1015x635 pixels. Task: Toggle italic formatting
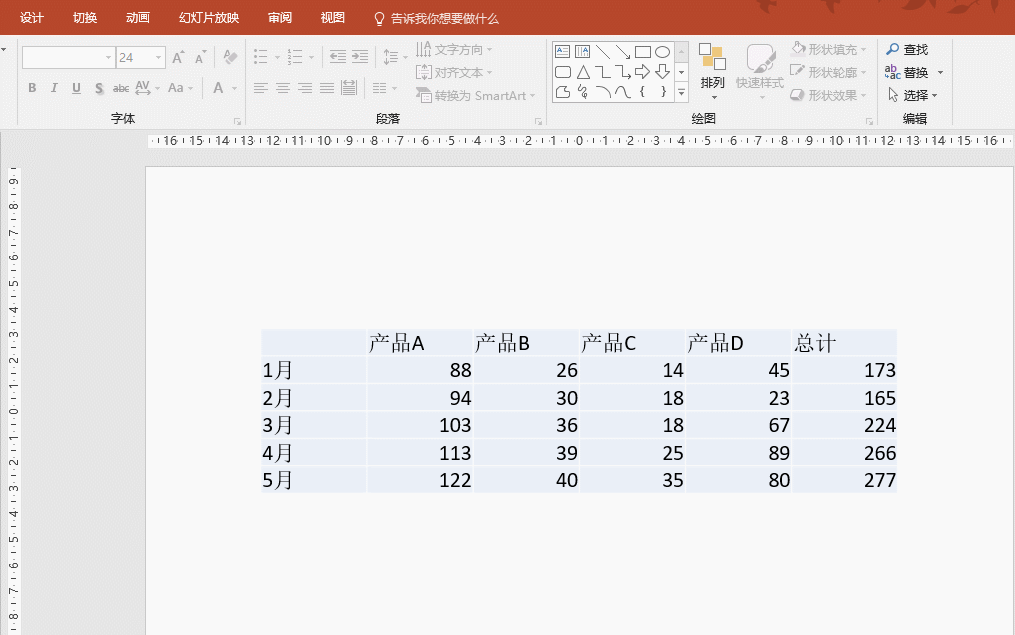54,88
